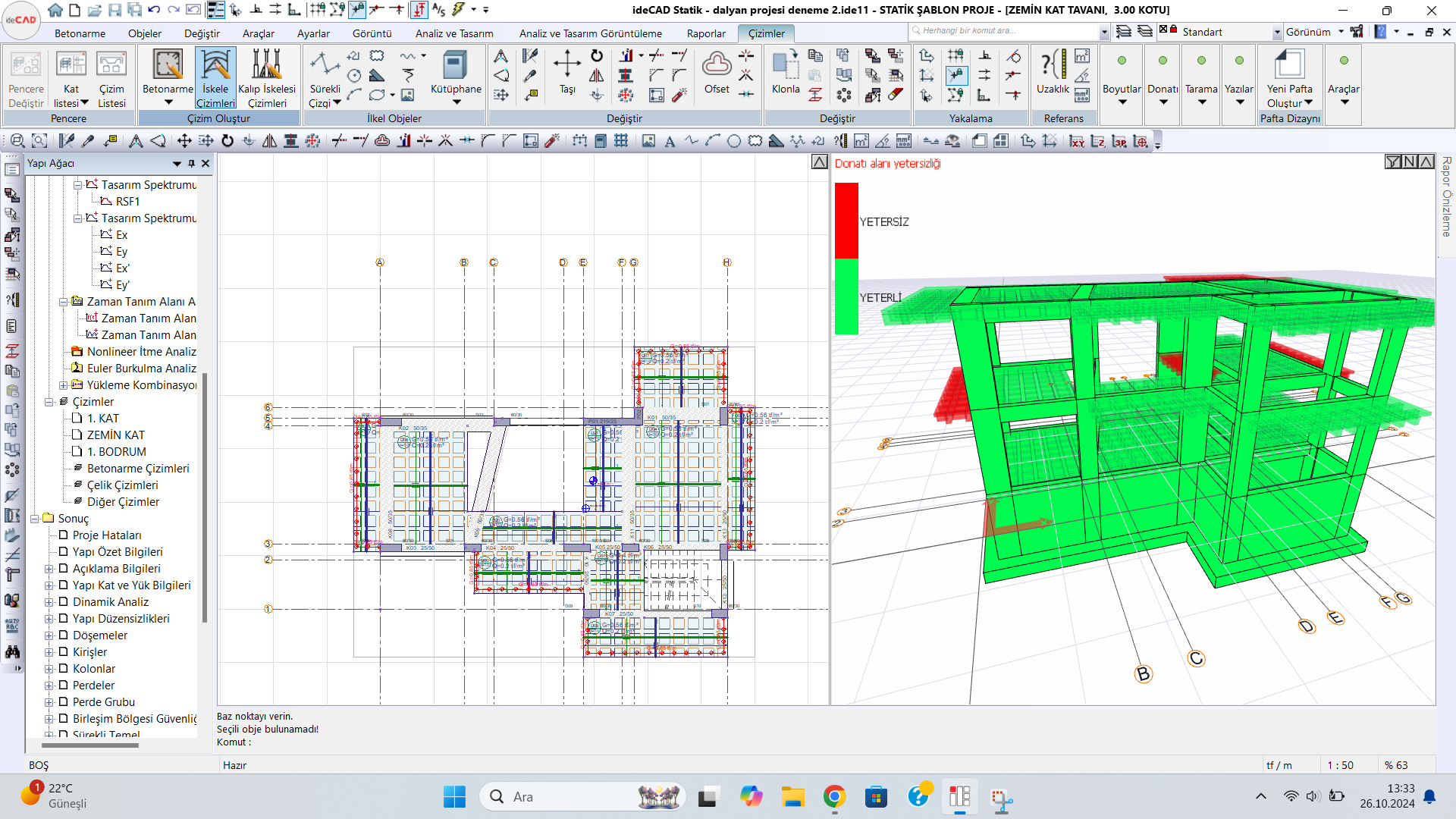
Task: Toggle the highlighted snap mode in Yakalama group
Action: click(x=955, y=75)
